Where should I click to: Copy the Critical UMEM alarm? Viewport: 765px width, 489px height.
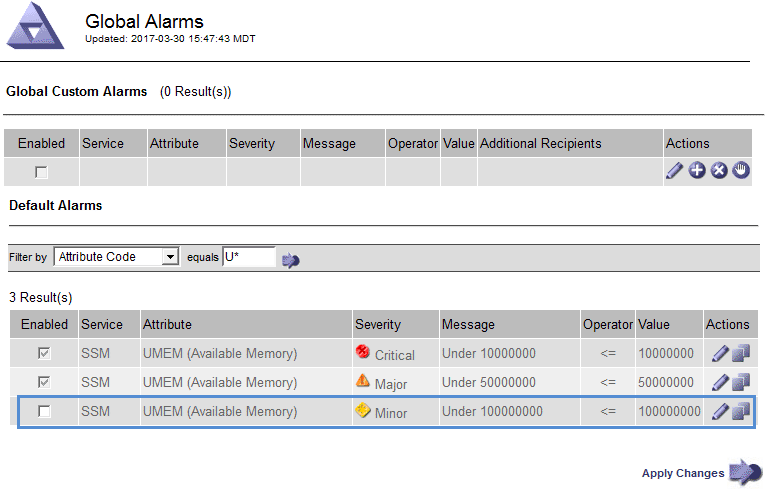click(x=740, y=353)
